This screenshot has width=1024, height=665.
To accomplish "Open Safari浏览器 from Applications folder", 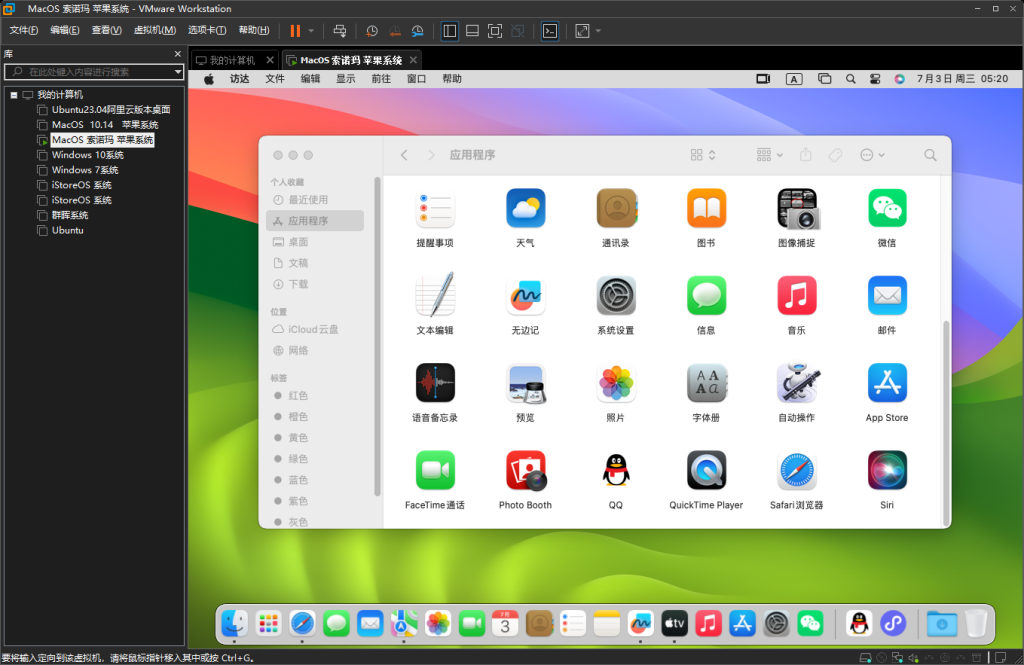I will click(796, 471).
